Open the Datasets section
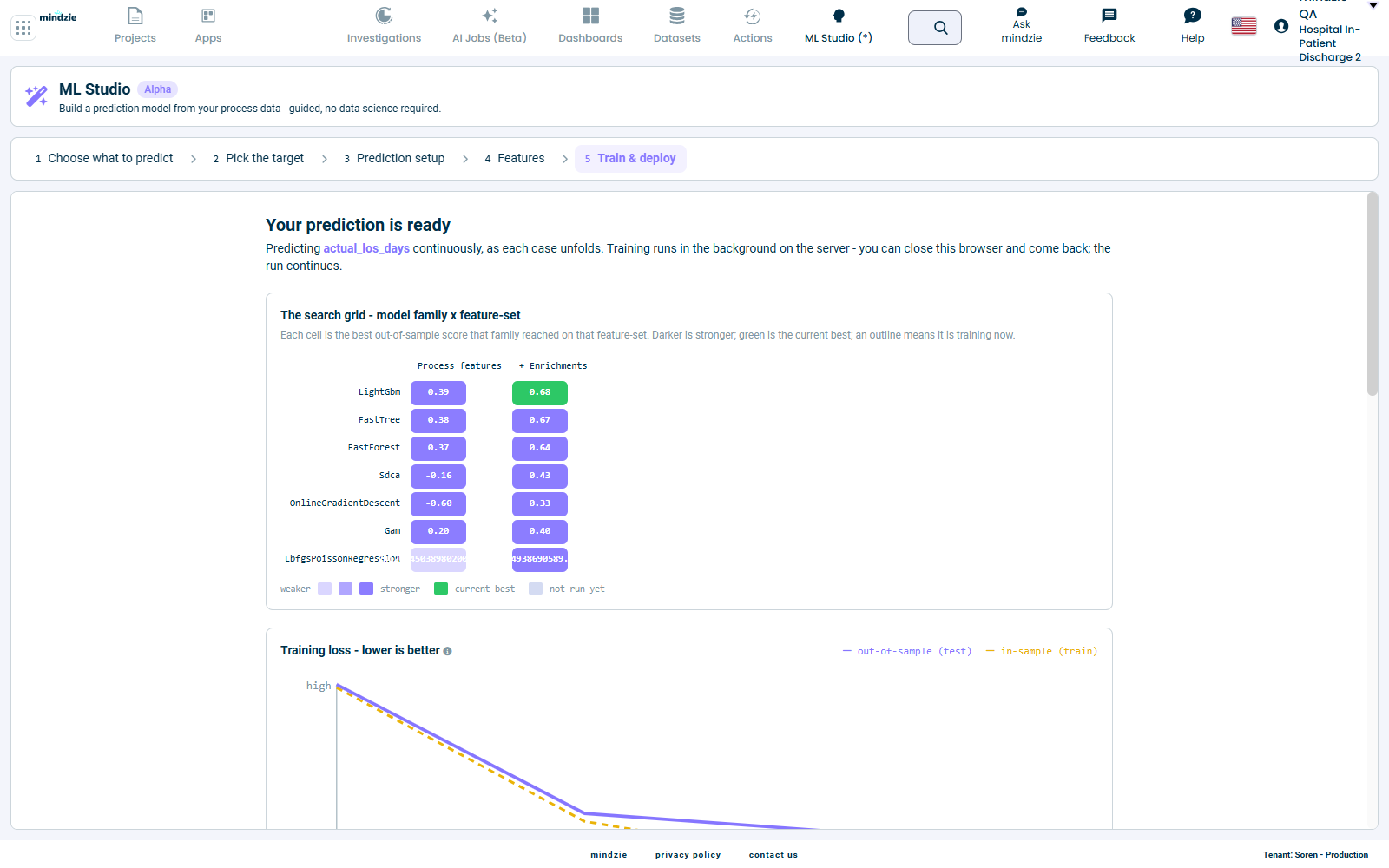The image size is (1389, 868). pyautogui.click(x=677, y=26)
